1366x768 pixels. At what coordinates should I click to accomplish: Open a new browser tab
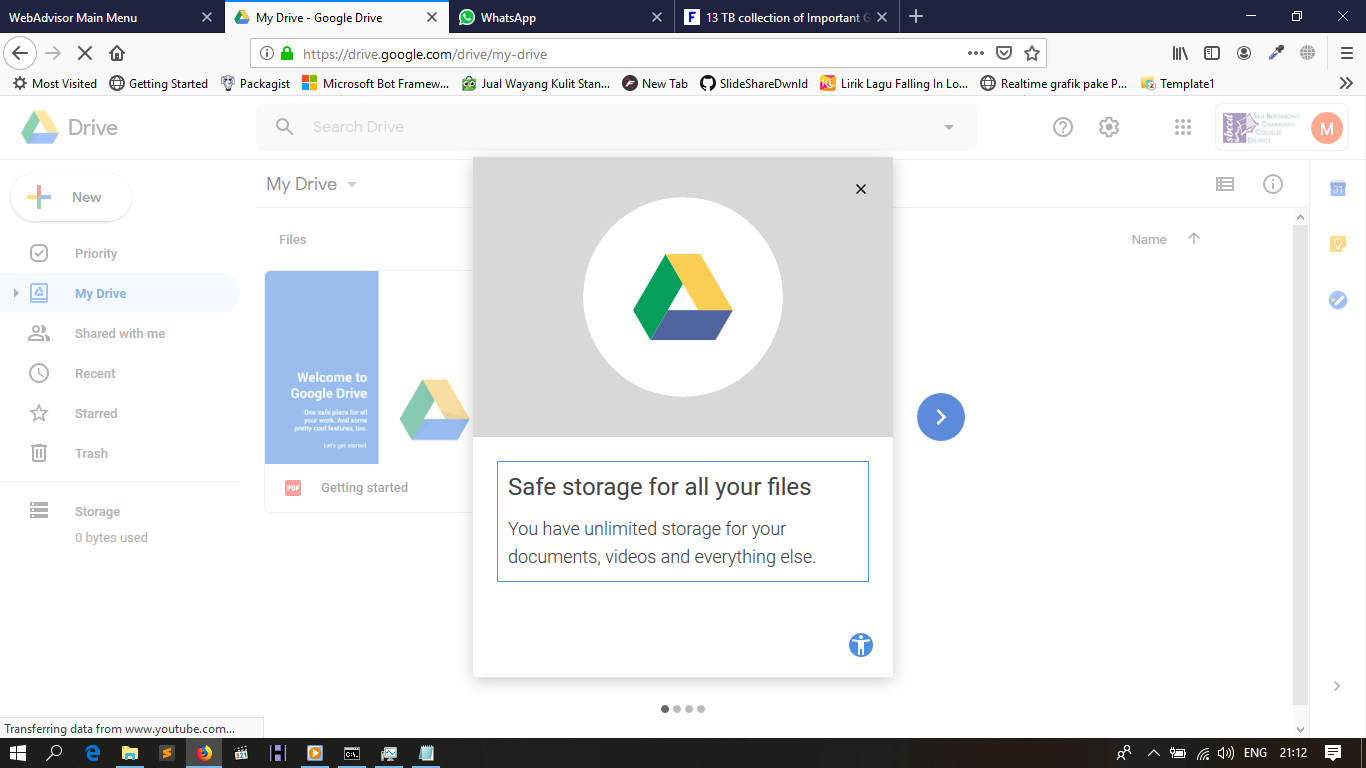916,17
